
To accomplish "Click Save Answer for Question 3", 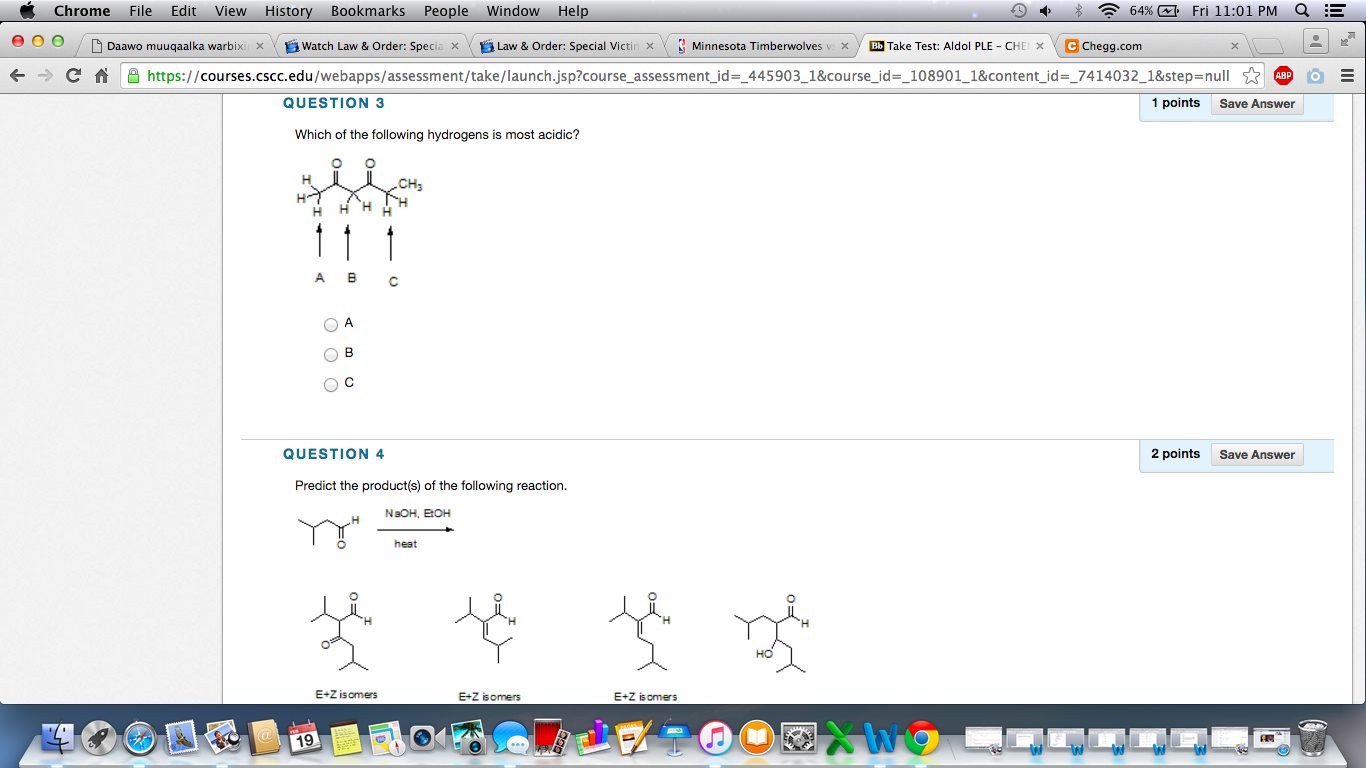I will pyautogui.click(x=1256, y=103).
